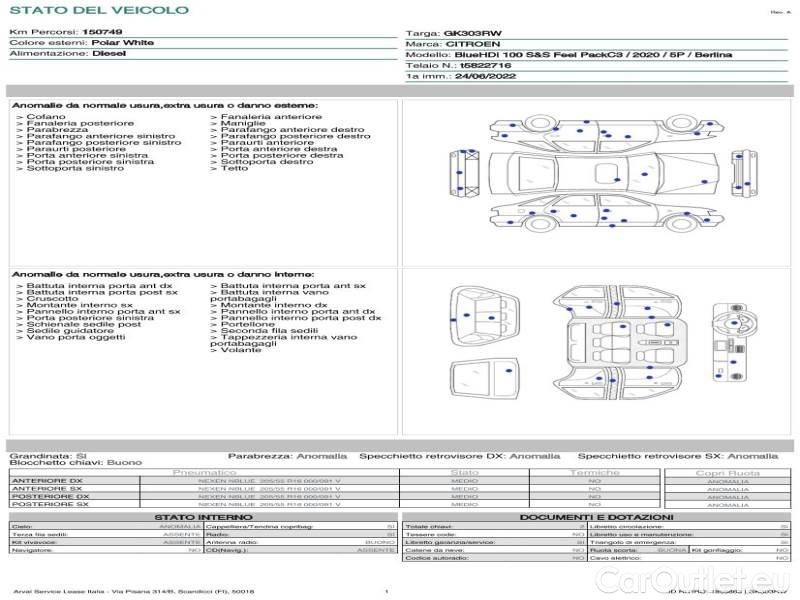This screenshot has width=800, height=600.
Task: Click 'Schienale sedile post' entry
Action: (84, 324)
